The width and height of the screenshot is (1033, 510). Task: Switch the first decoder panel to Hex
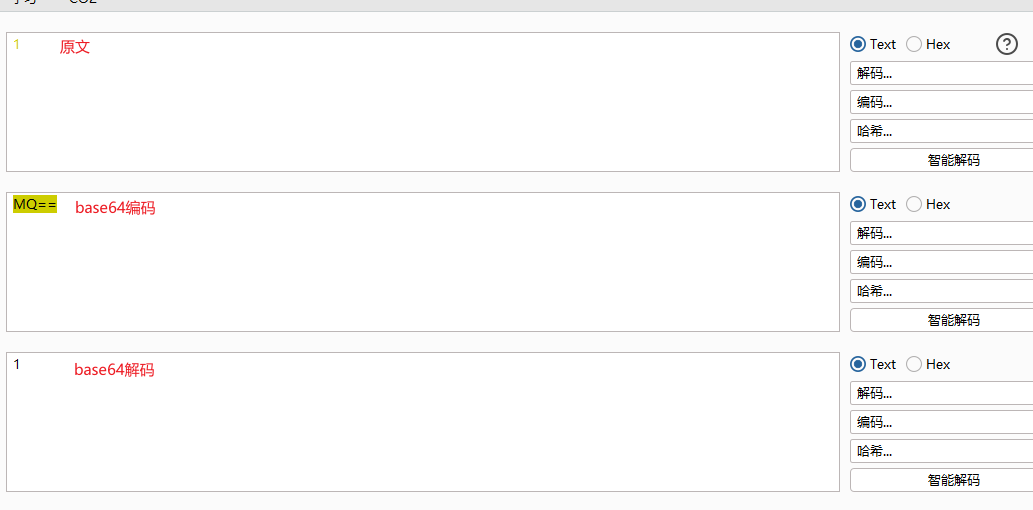pos(914,44)
